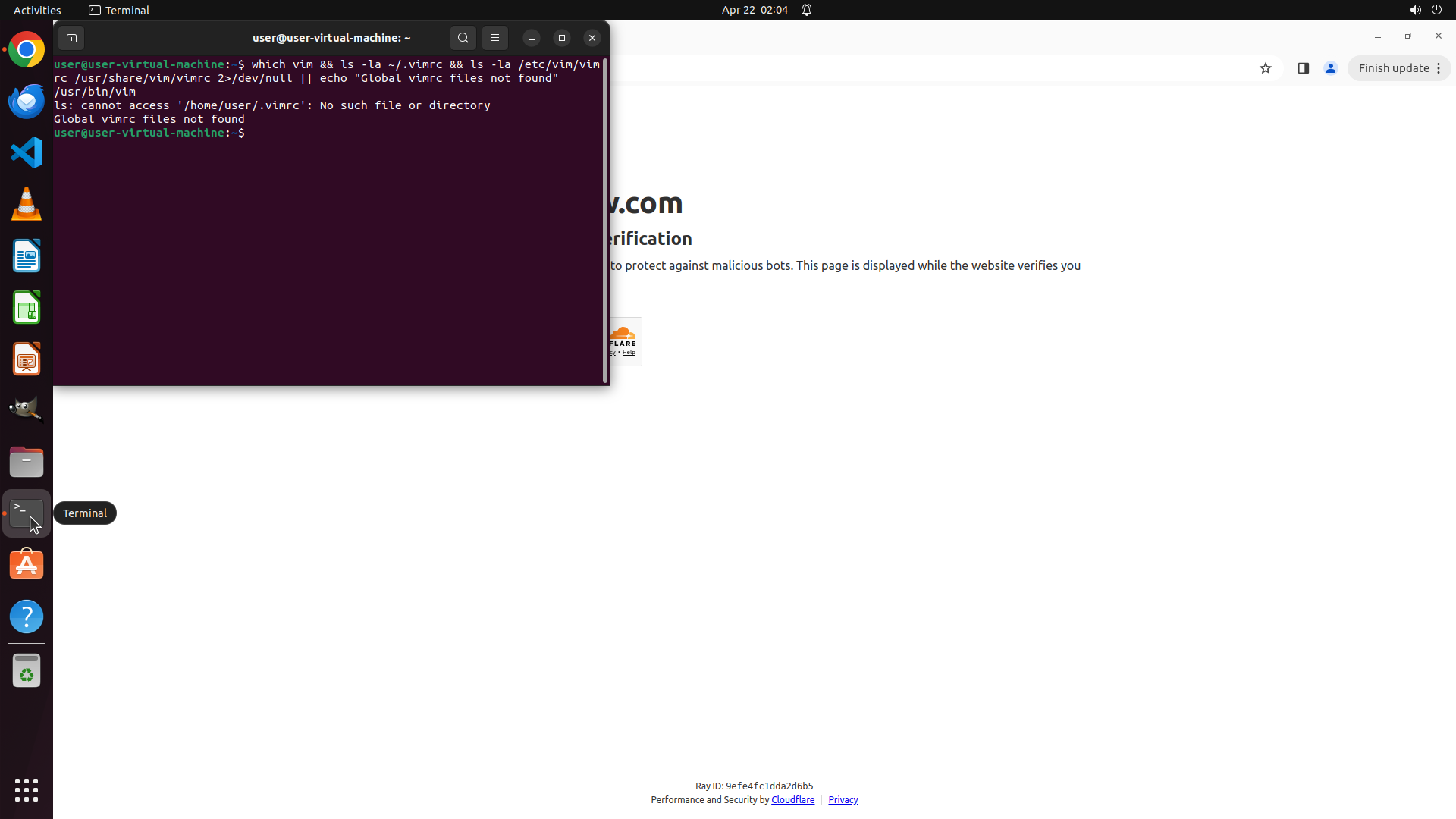Viewport: 1456px width, 819px height.
Task: Open a new terminal tab
Action: 71,38
